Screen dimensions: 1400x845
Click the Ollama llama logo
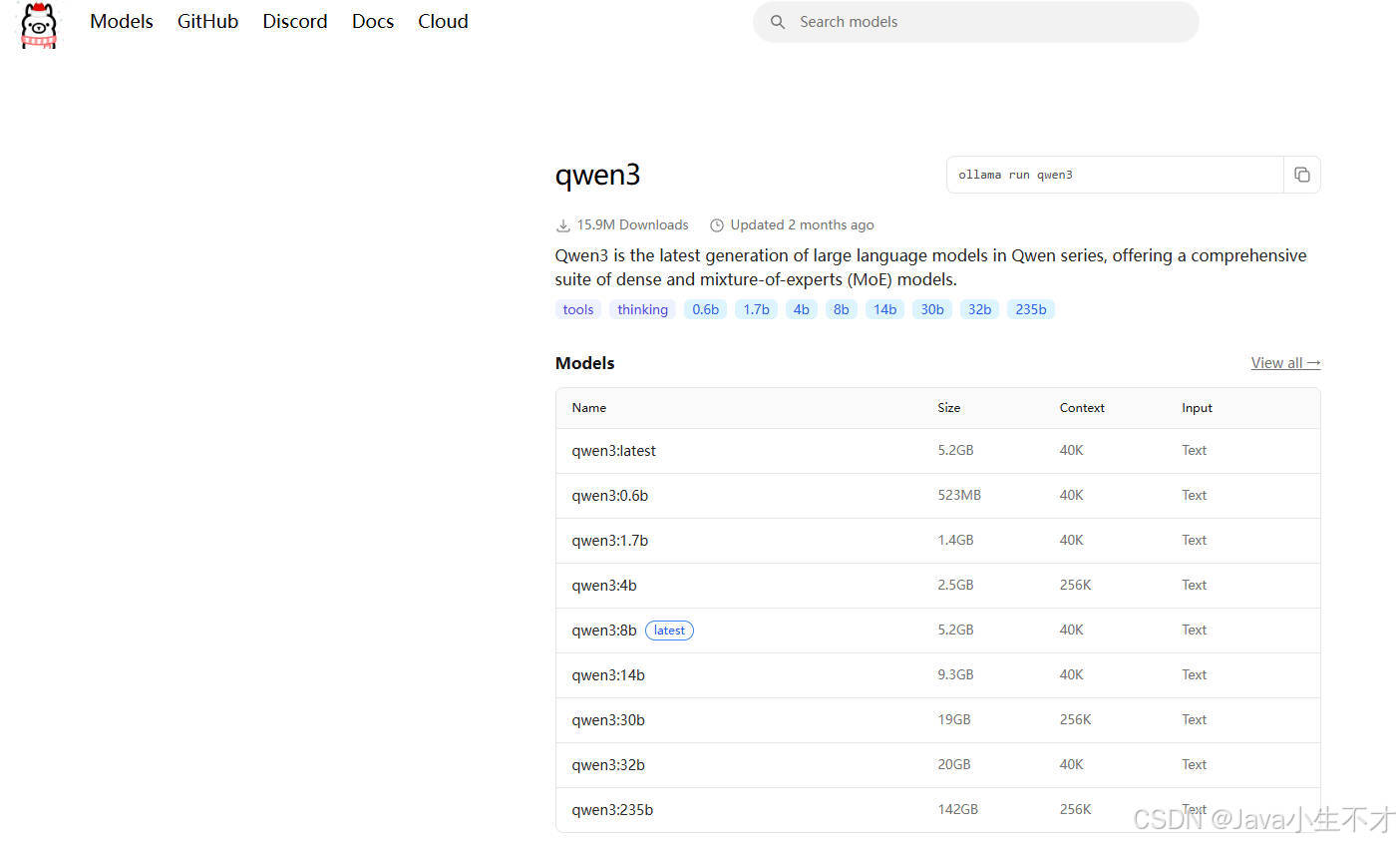(39, 25)
